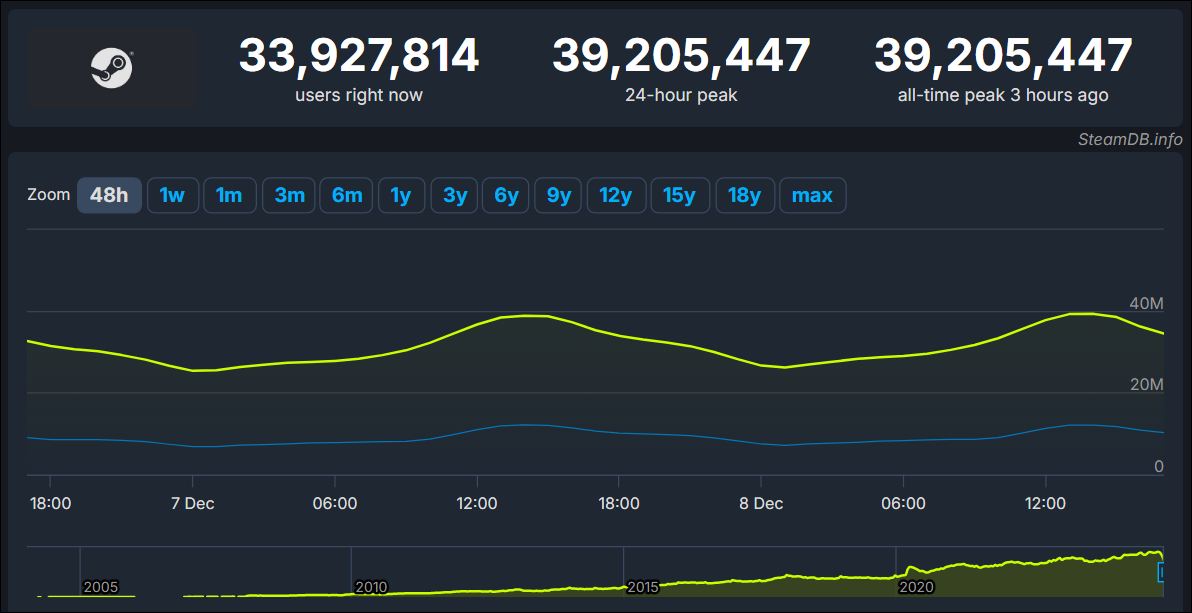Pick the 3y zoom option
Viewport: 1192px width, 613px height.
coord(454,195)
